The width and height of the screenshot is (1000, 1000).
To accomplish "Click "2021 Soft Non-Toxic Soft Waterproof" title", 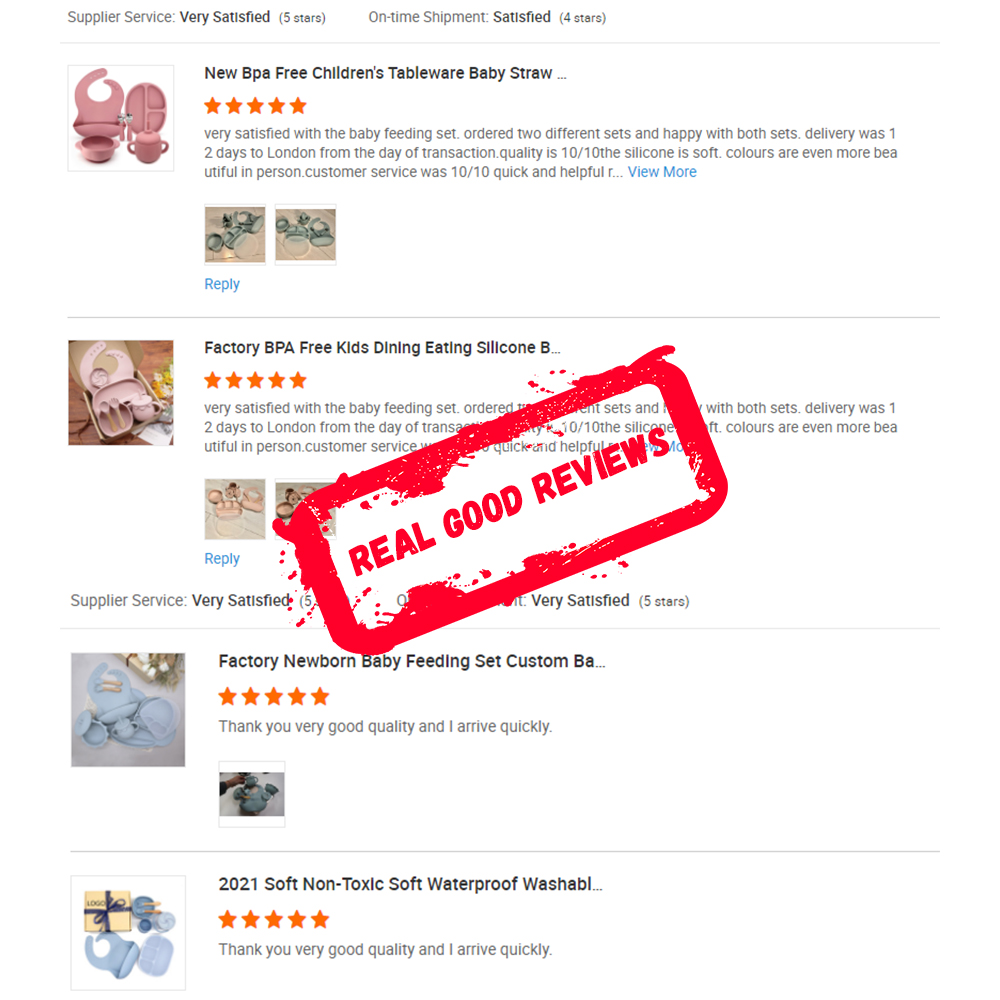I will point(410,885).
